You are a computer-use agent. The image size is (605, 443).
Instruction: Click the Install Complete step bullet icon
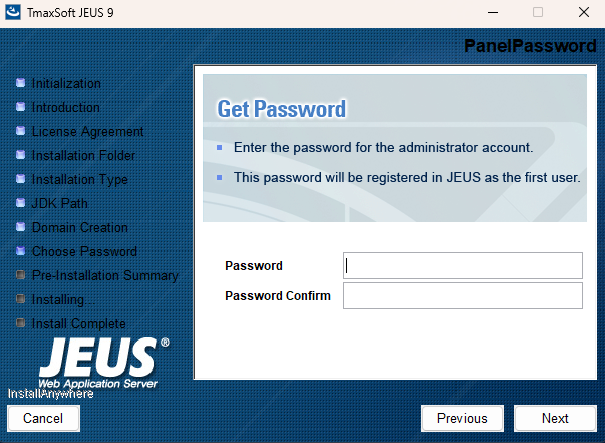(x=20, y=323)
